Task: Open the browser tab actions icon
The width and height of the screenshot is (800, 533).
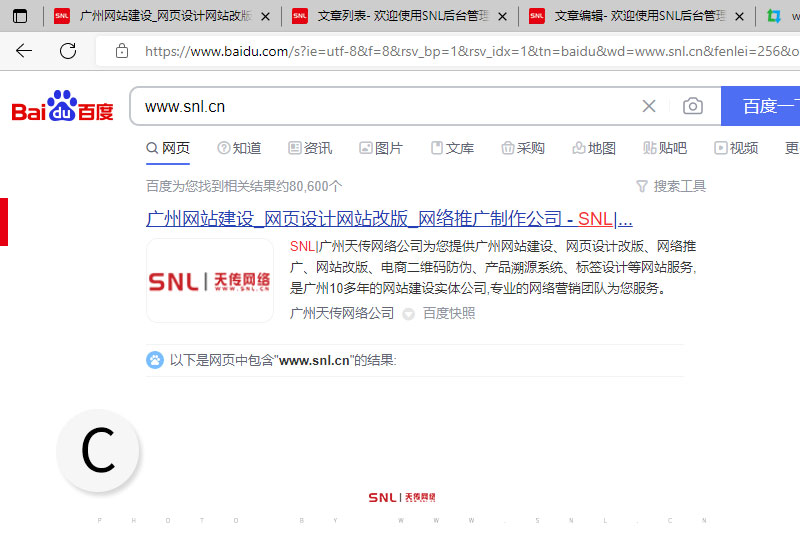Action: tap(20, 16)
